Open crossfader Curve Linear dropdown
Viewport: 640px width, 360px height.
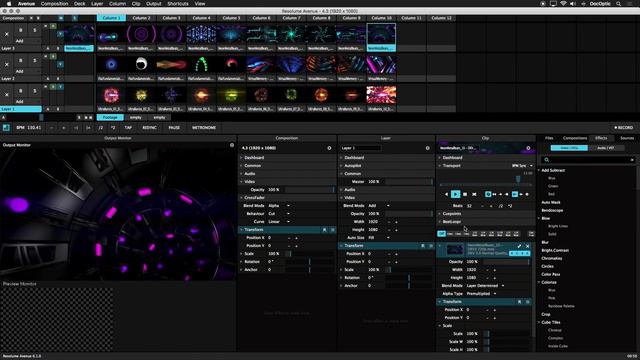click(x=279, y=222)
